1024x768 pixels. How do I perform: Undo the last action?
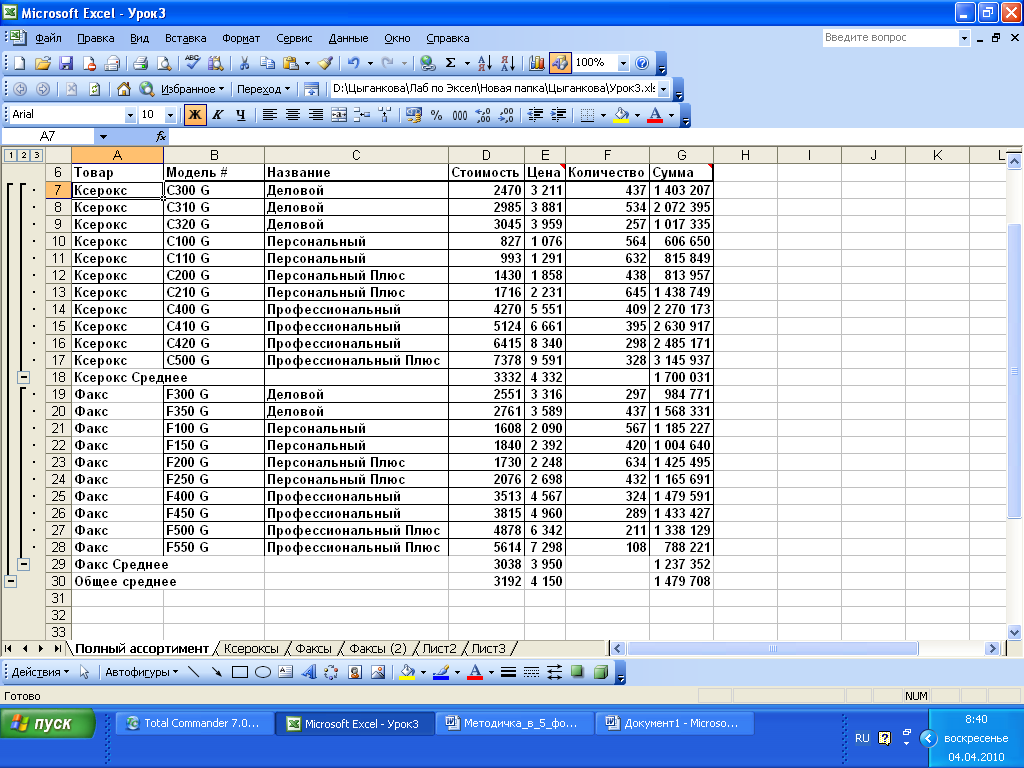point(353,63)
